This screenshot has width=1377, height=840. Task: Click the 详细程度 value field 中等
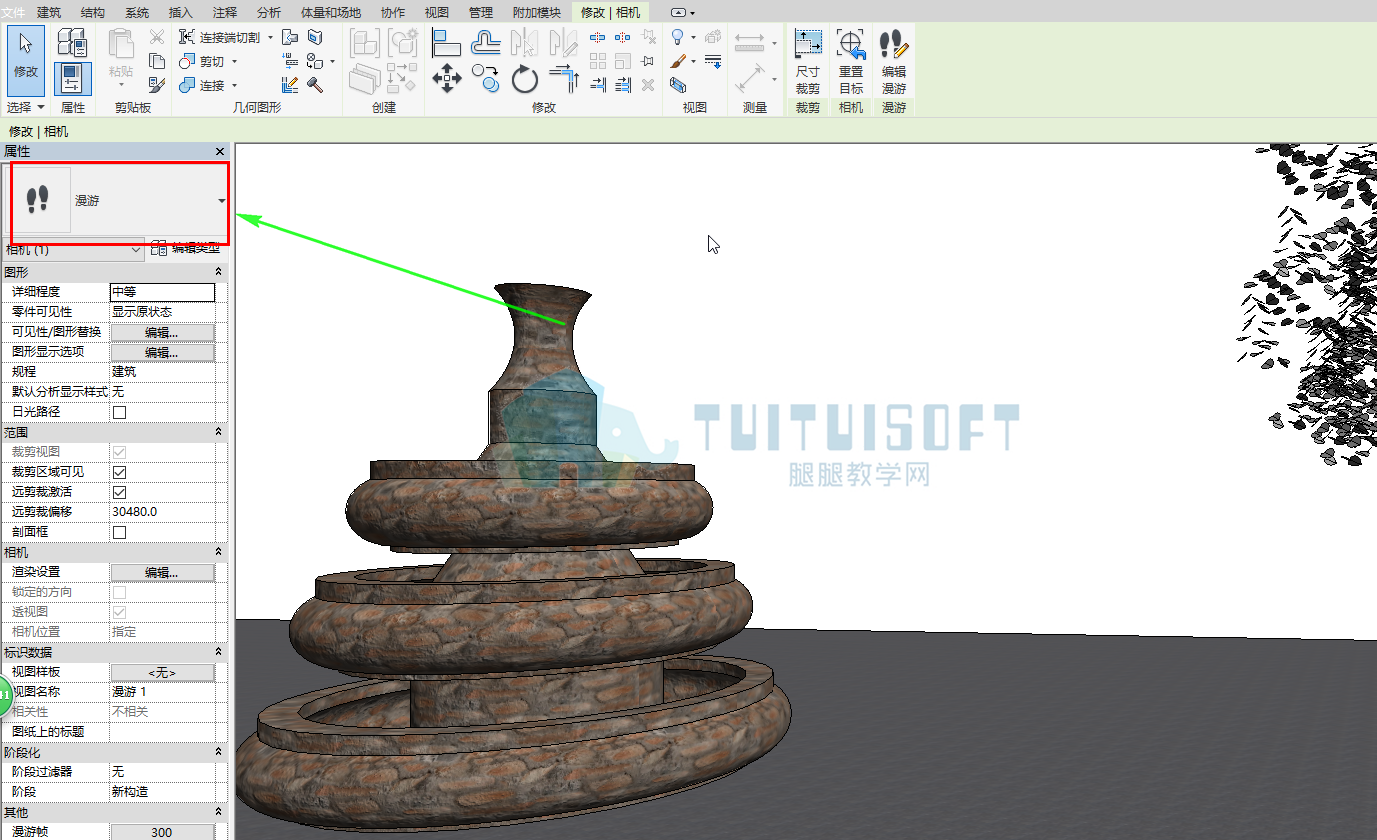162,292
